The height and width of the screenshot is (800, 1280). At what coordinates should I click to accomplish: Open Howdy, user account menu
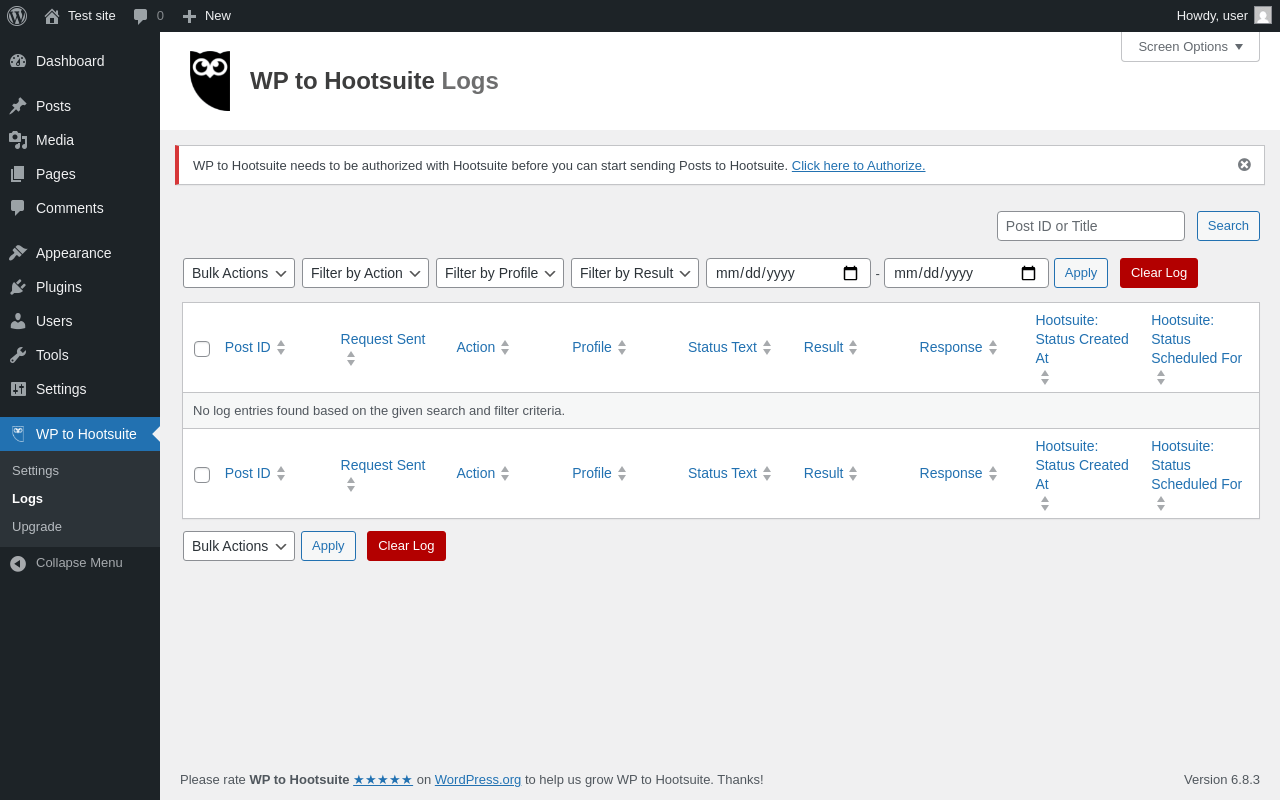(1224, 16)
